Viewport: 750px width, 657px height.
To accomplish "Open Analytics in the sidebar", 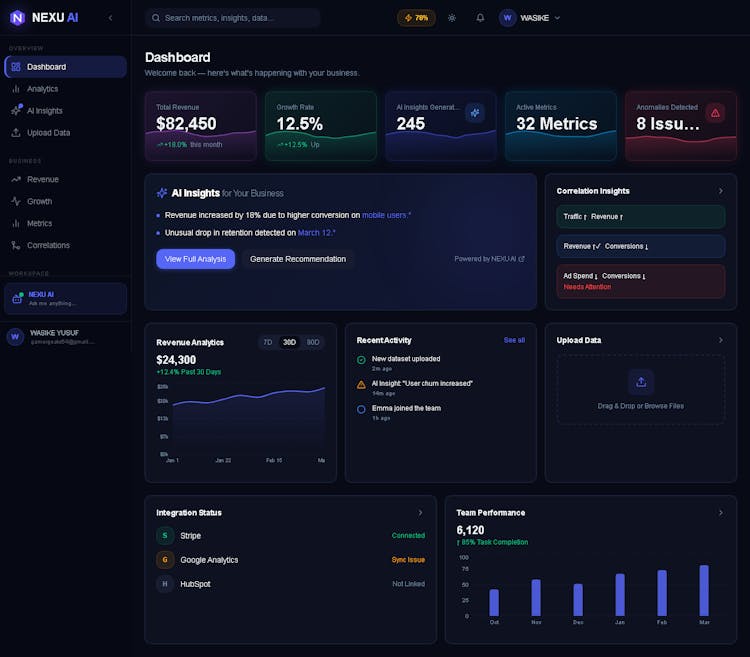I will (x=42, y=89).
